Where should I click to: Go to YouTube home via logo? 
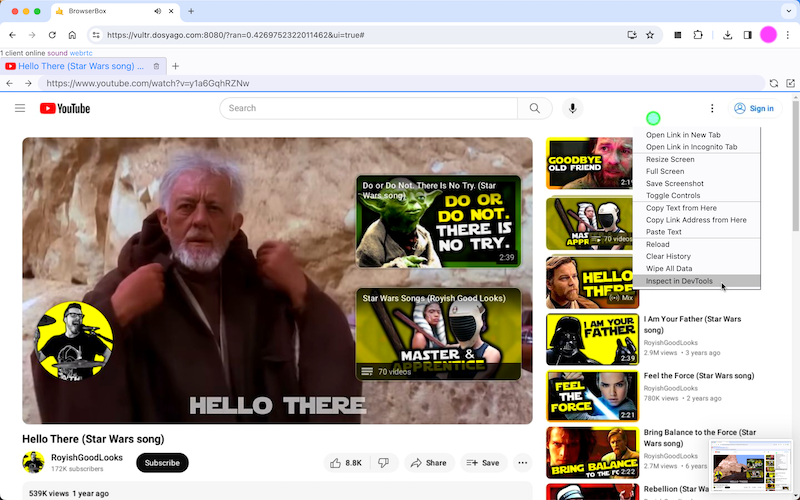point(65,108)
